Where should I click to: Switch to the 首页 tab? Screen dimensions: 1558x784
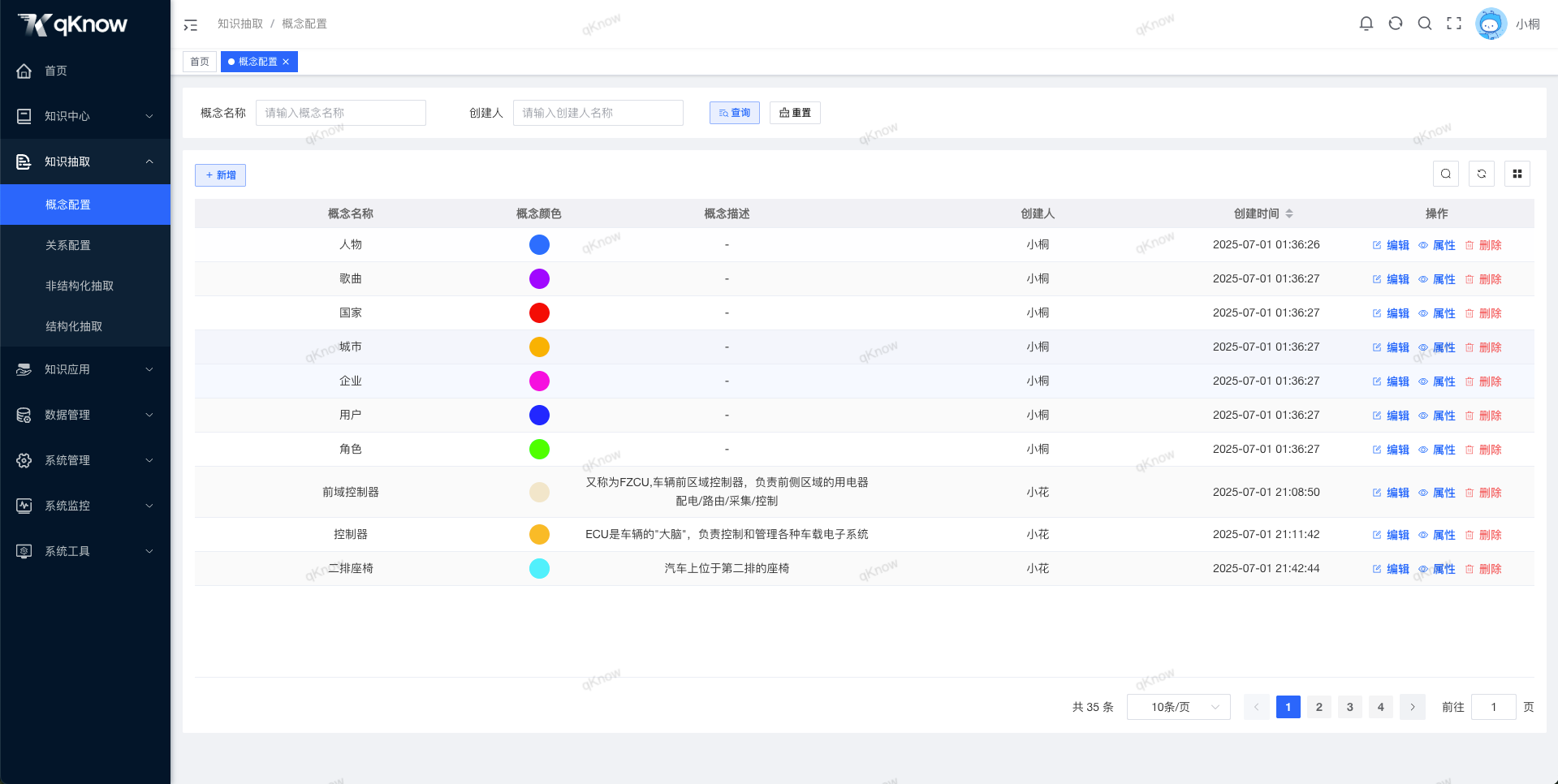point(200,62)
